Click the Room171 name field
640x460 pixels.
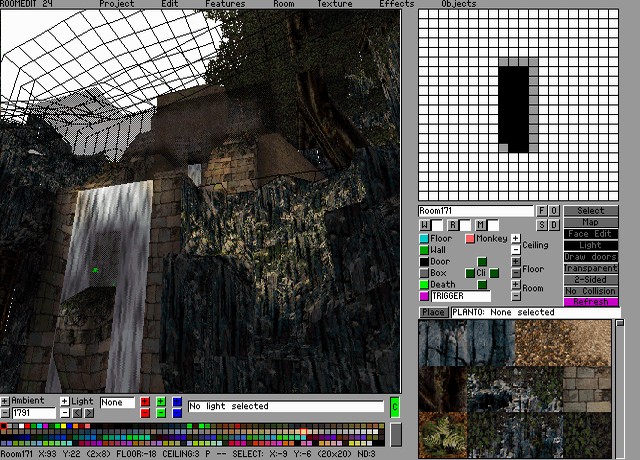point(476,211)
